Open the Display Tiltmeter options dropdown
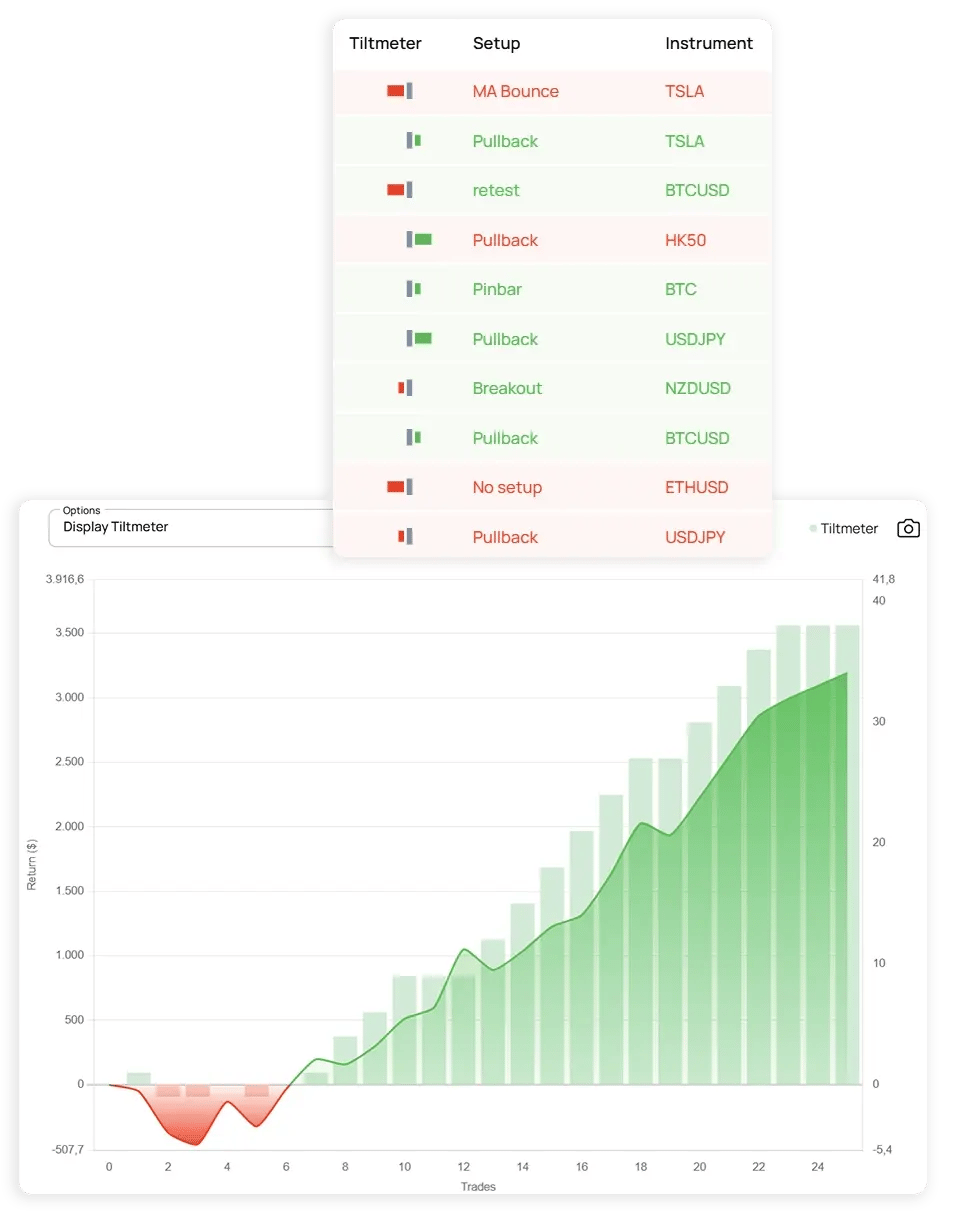957x1227 pixels. point(190,527)
